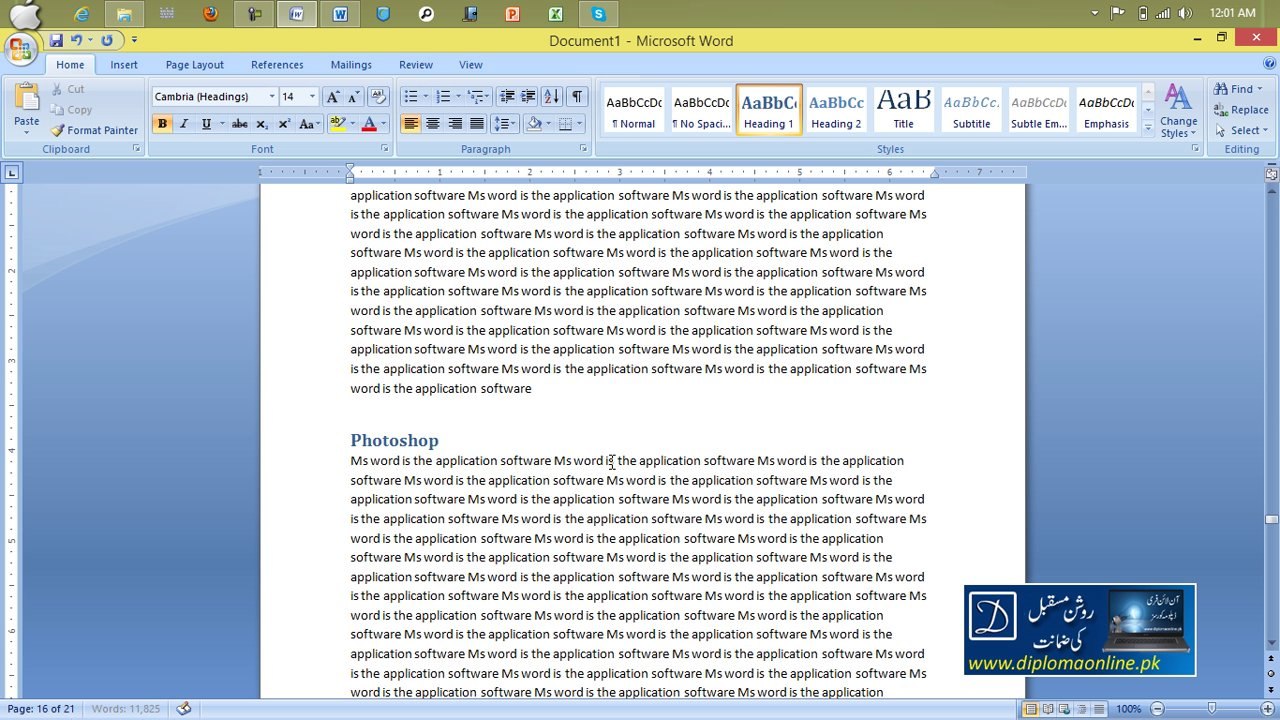
Task: Switch to Print Layout view
Action: click(x=1030, y=709)
